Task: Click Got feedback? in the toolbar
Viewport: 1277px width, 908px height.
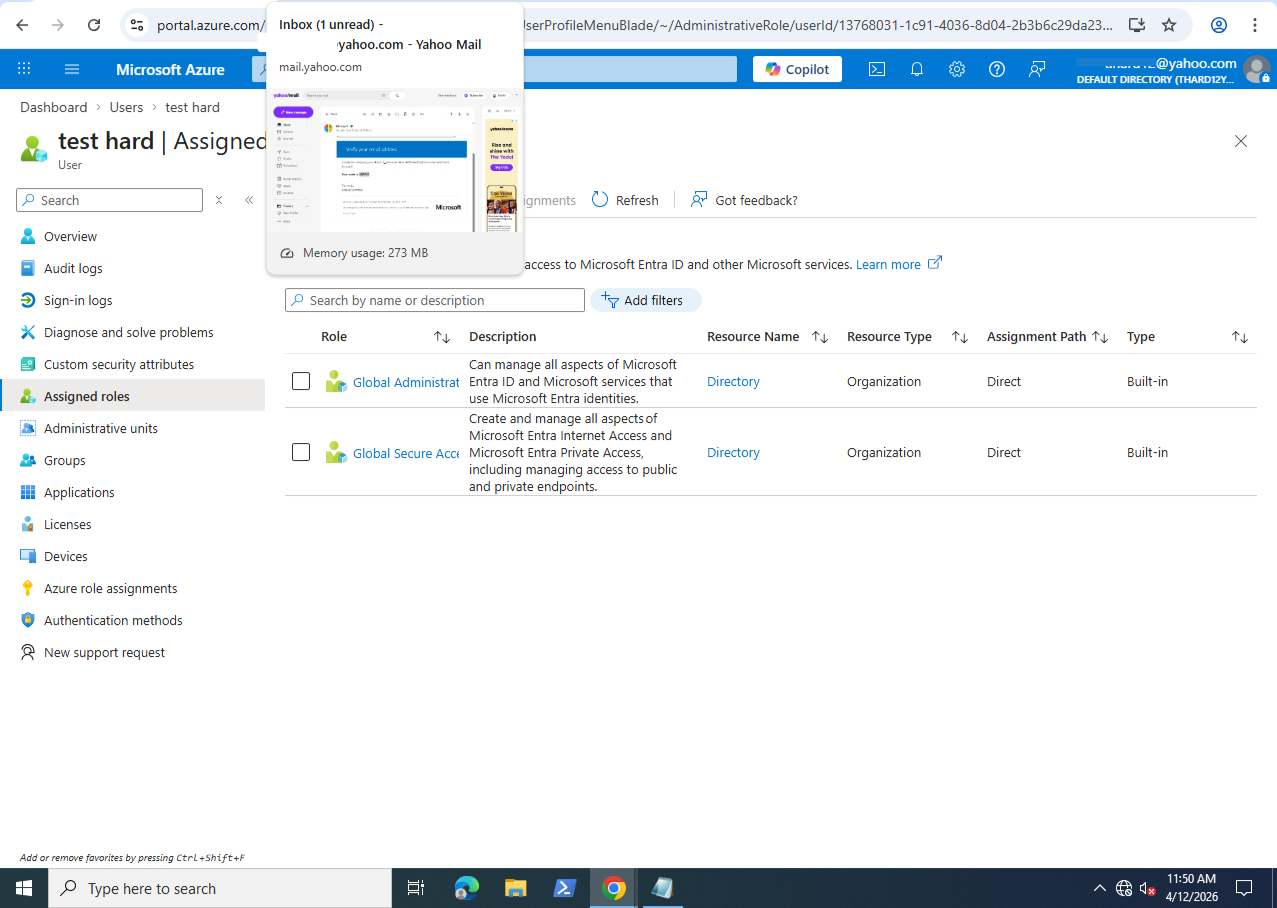Action: 744,200
